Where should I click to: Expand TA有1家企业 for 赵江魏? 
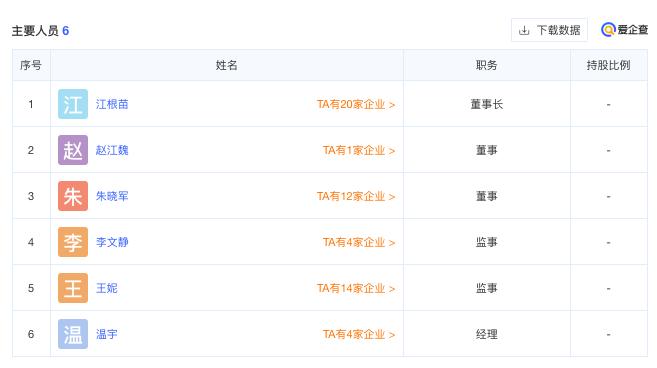click(x=359, y=150)
